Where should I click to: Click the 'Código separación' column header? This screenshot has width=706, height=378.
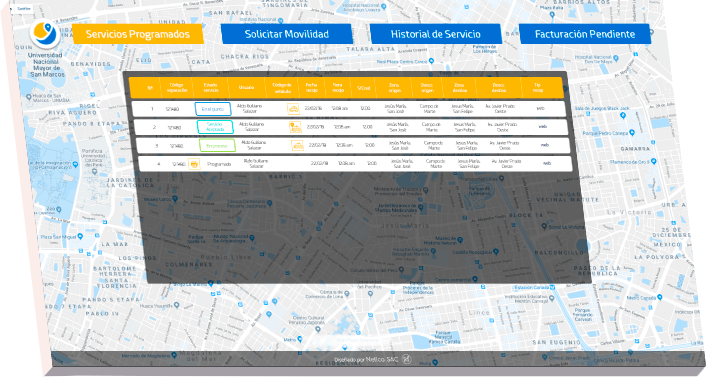[177, 88]
